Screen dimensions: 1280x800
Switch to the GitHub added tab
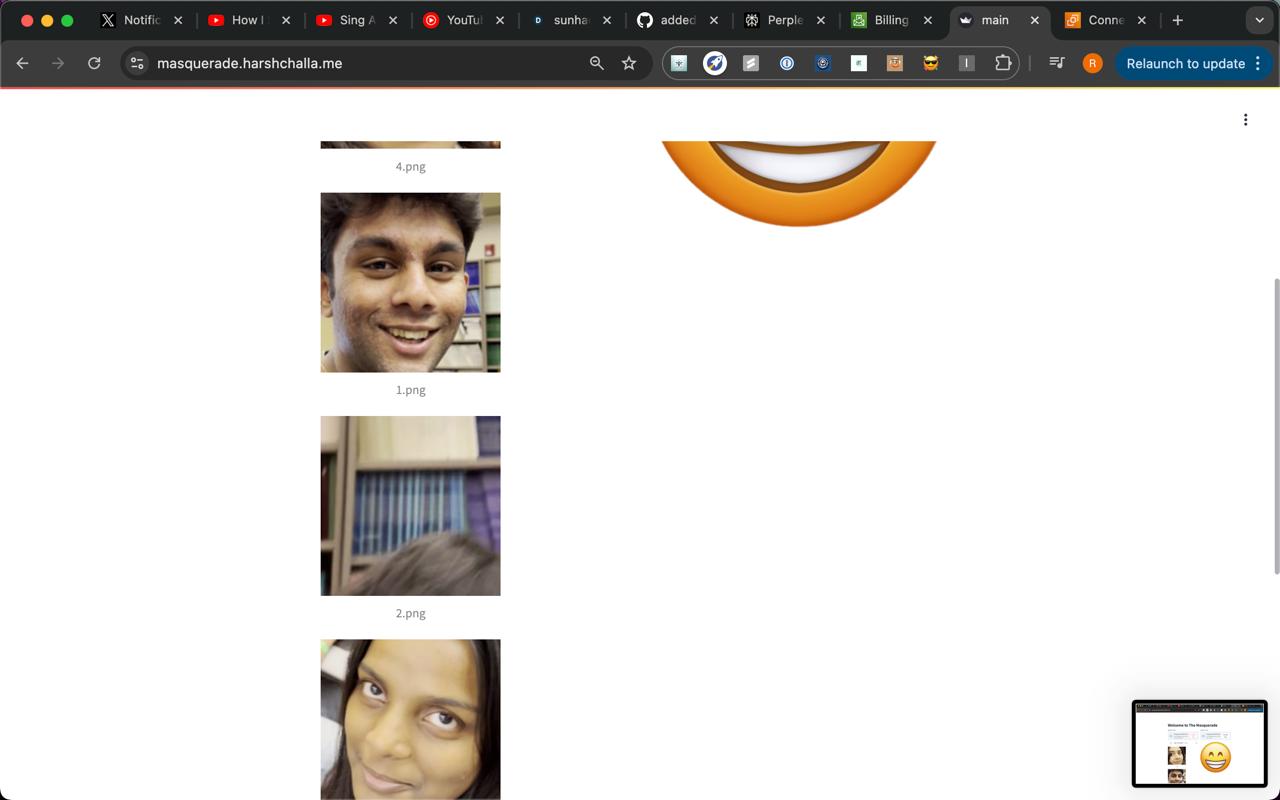coord(678,20)
